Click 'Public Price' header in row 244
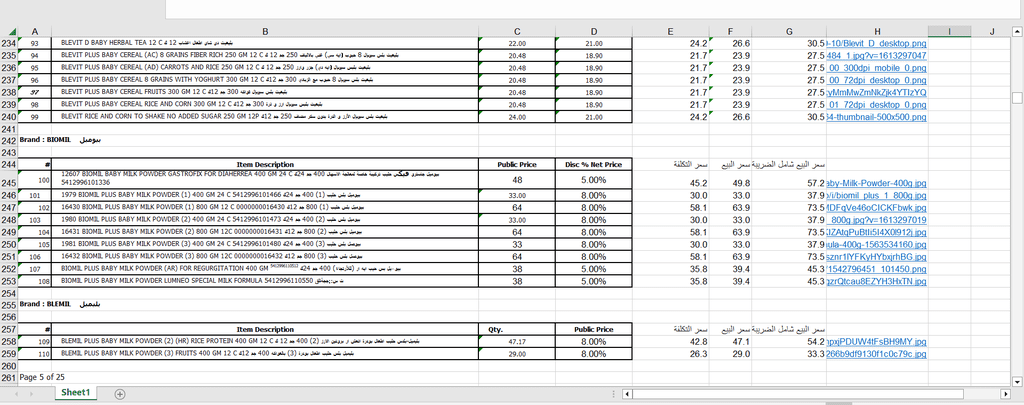The image size is (1024, 405). (517, 165)
